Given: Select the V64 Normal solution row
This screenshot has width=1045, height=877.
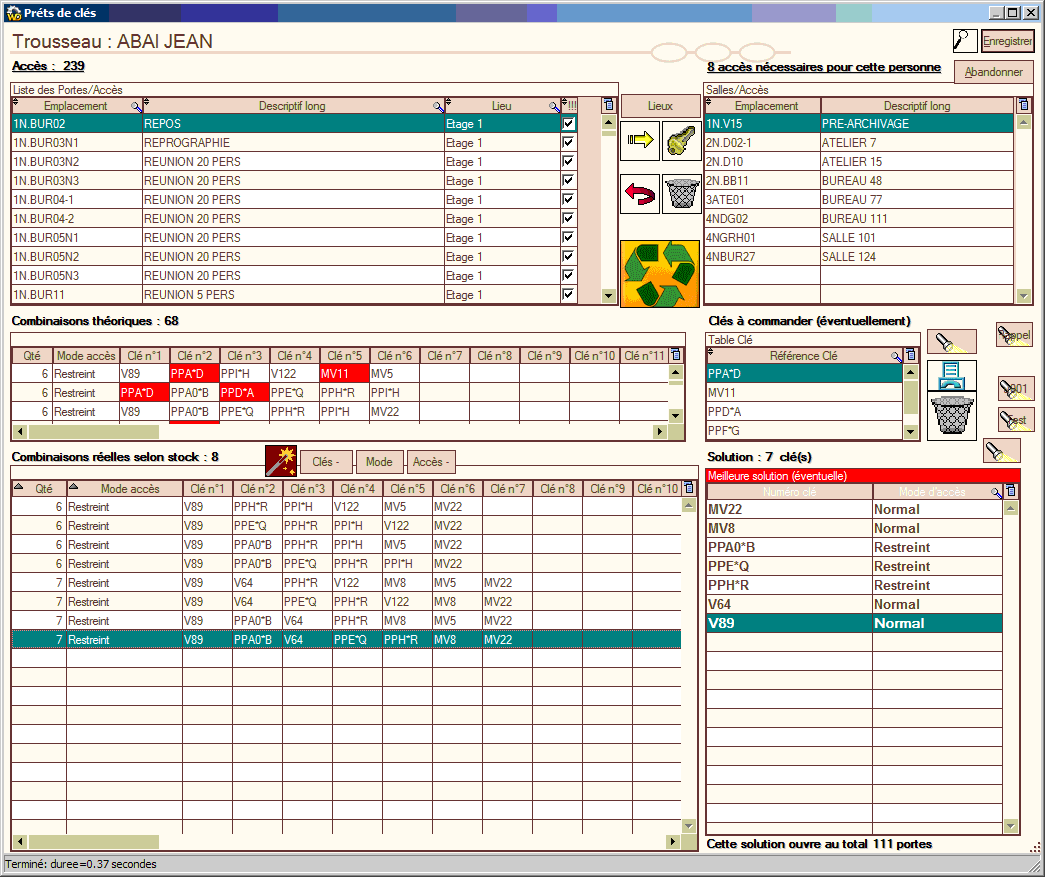Looking at the screenshot, I should 854,604.
